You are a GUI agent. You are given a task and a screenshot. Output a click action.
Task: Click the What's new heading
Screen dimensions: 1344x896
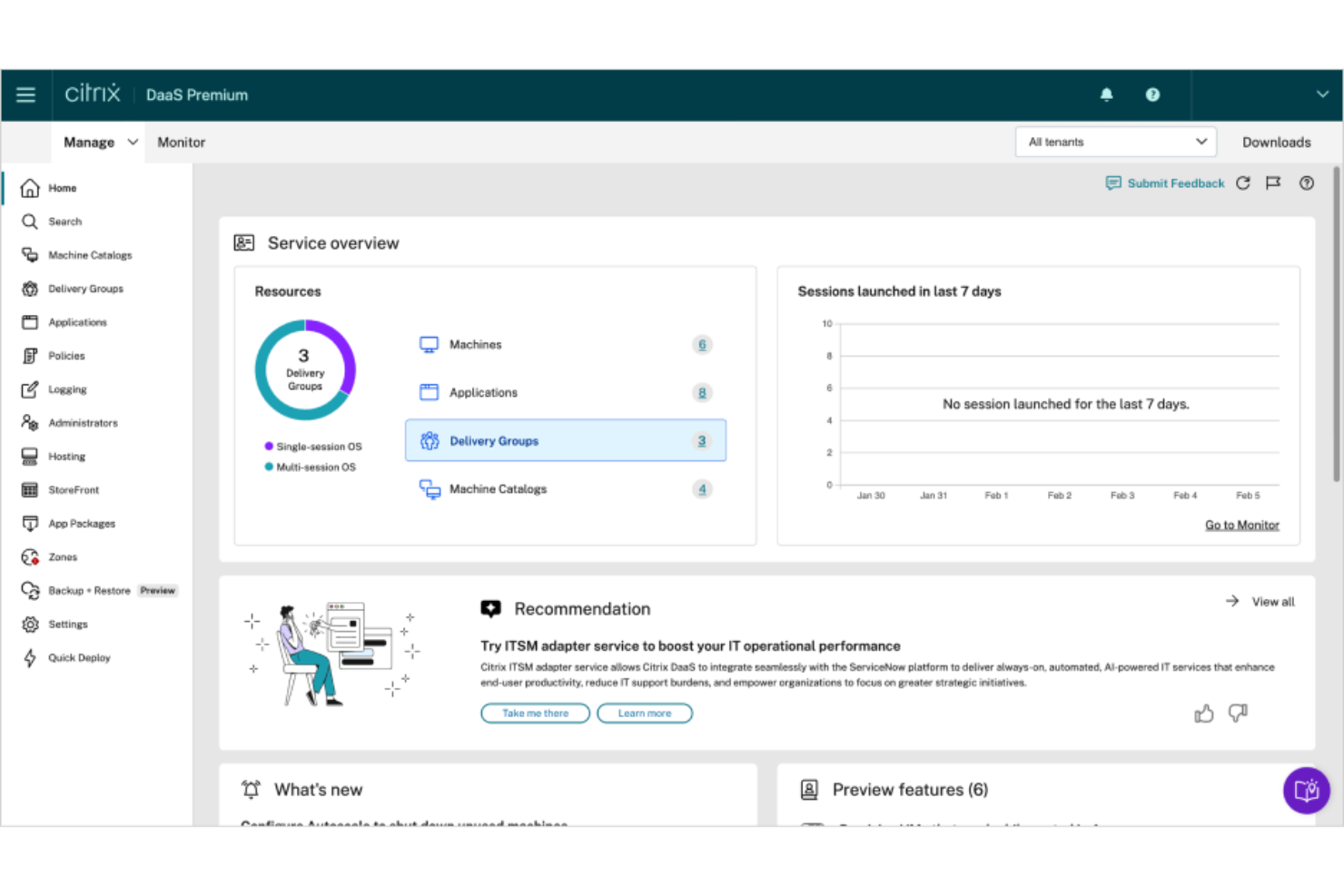318,790
